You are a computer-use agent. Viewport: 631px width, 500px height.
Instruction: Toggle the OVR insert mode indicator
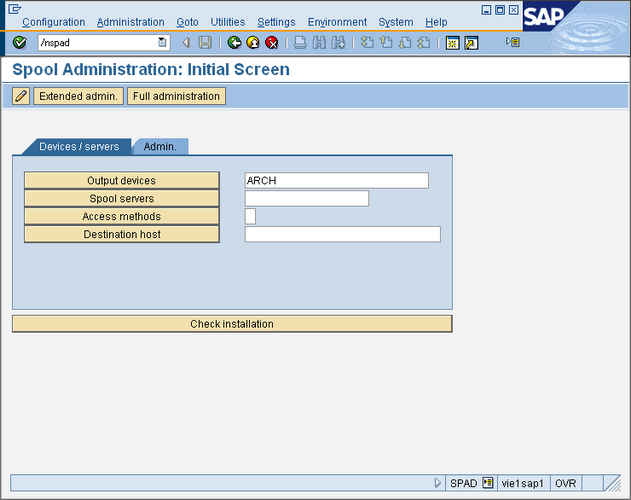point(566,482)
